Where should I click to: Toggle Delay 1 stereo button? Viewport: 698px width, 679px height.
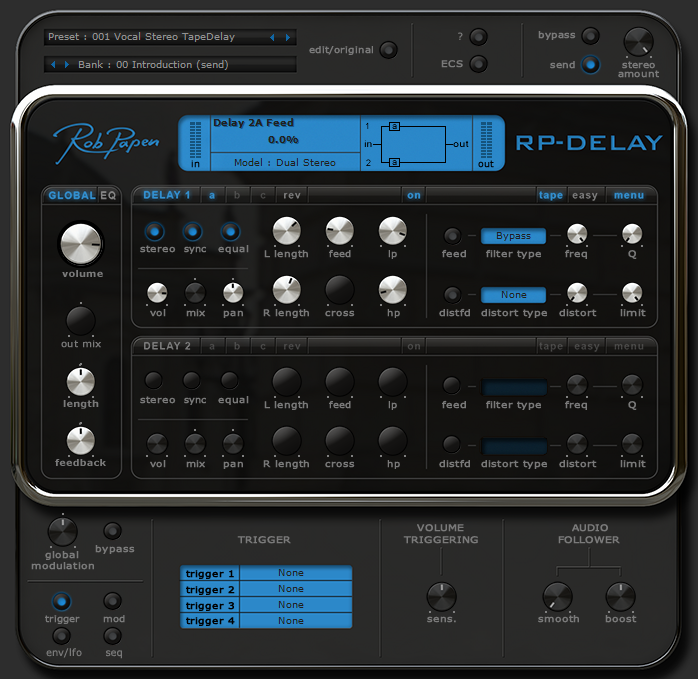click(154, 232)
